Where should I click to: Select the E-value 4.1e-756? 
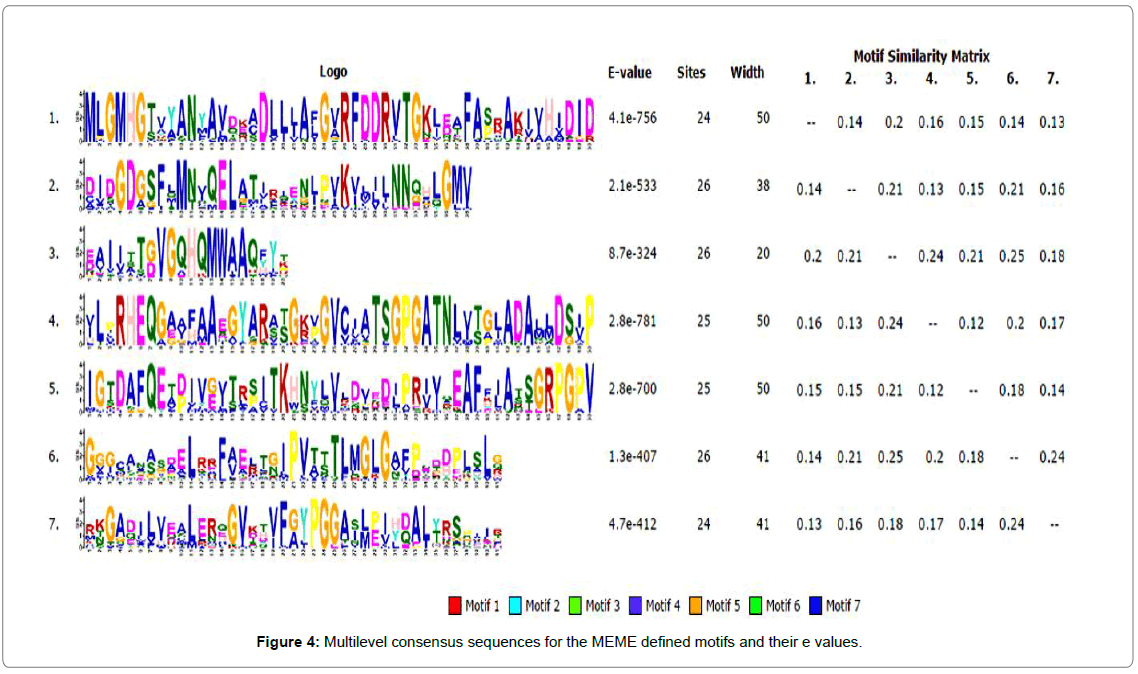coord(633,119)
